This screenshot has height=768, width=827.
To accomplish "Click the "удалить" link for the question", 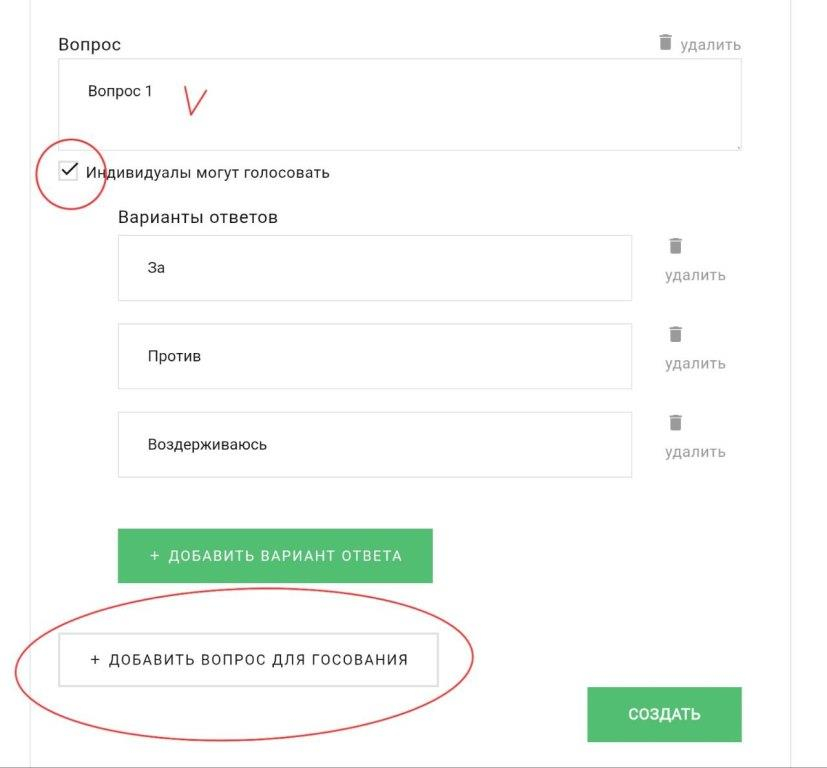I will [710, 44].
